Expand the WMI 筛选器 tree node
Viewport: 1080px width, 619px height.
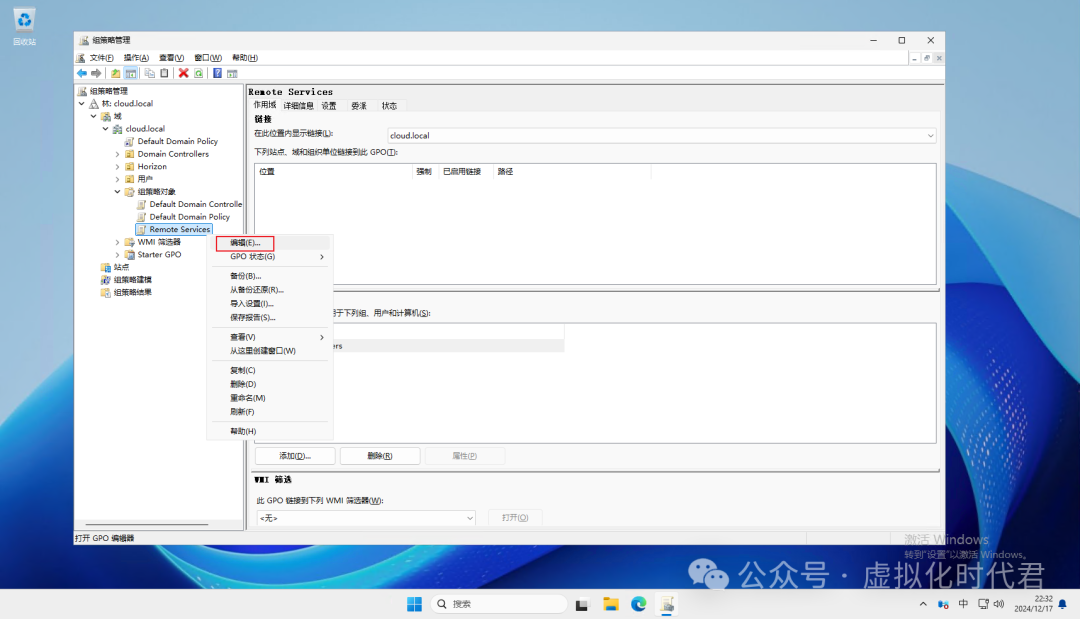coord(117,242)
